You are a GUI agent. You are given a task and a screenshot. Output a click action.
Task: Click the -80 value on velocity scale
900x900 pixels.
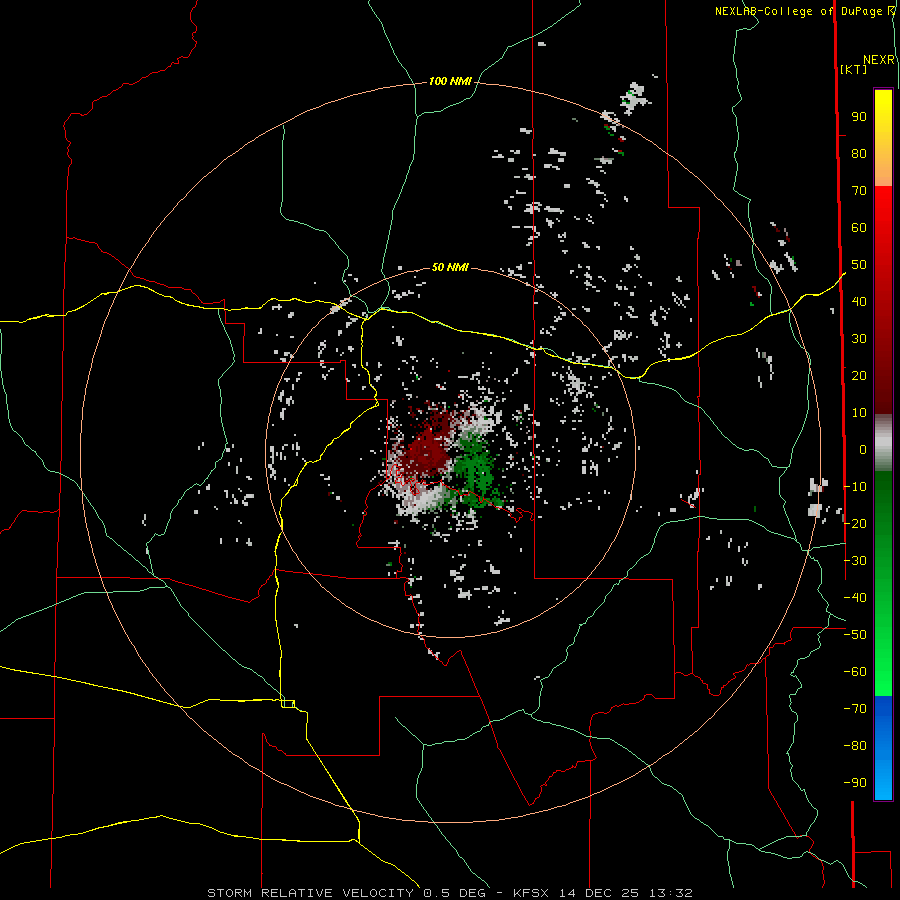855,746
